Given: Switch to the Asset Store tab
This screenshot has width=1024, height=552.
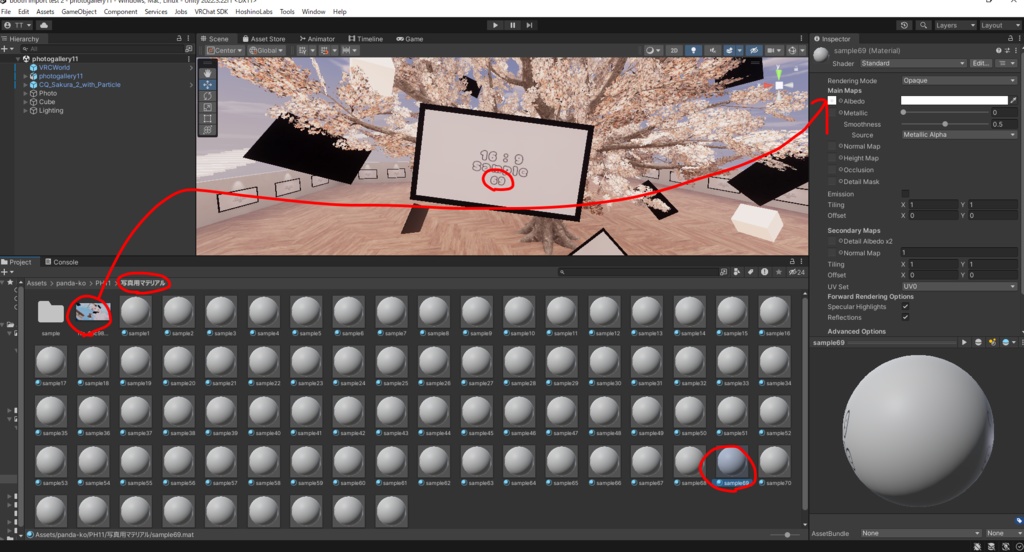Looking at the screenshot, I should (x=264, y=39).
